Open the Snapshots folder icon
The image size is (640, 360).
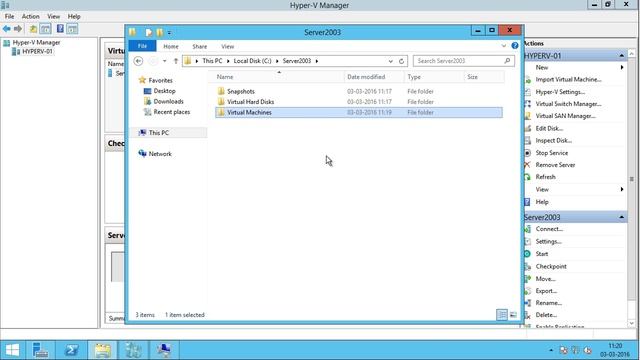pyautogui.click(x=221, y=91)
